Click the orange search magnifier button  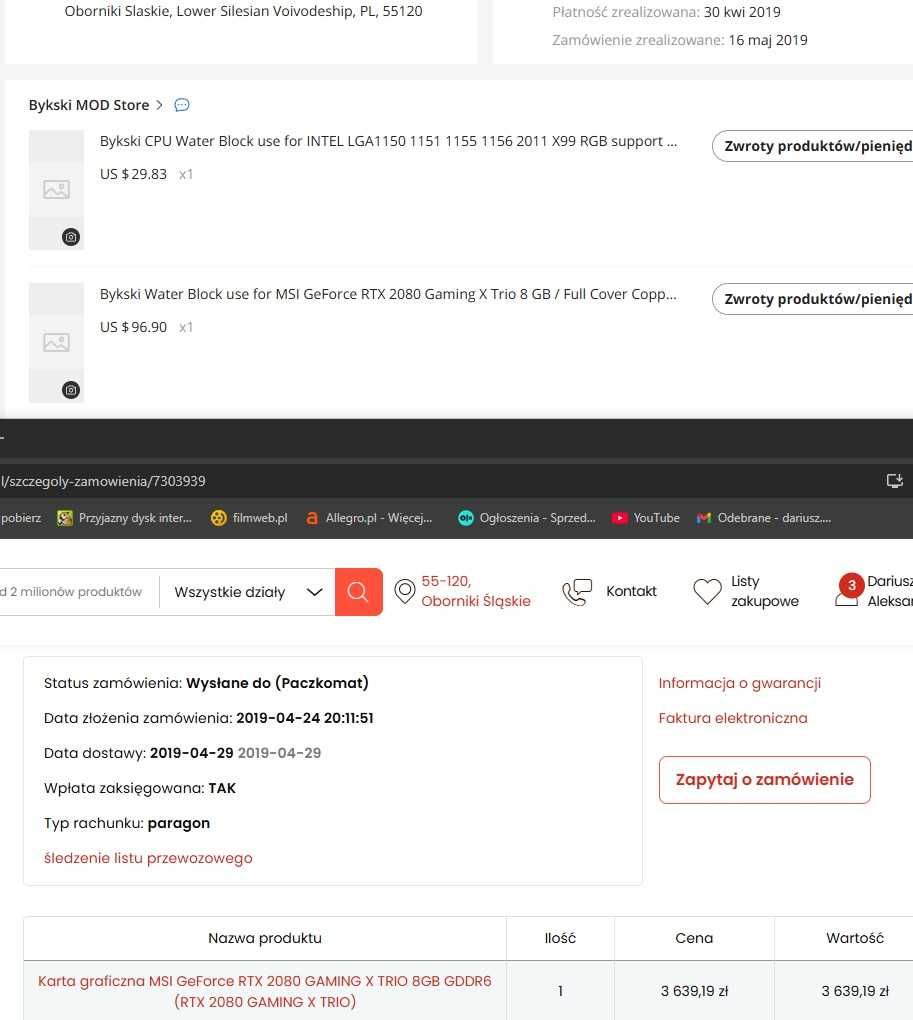point(358,592)
